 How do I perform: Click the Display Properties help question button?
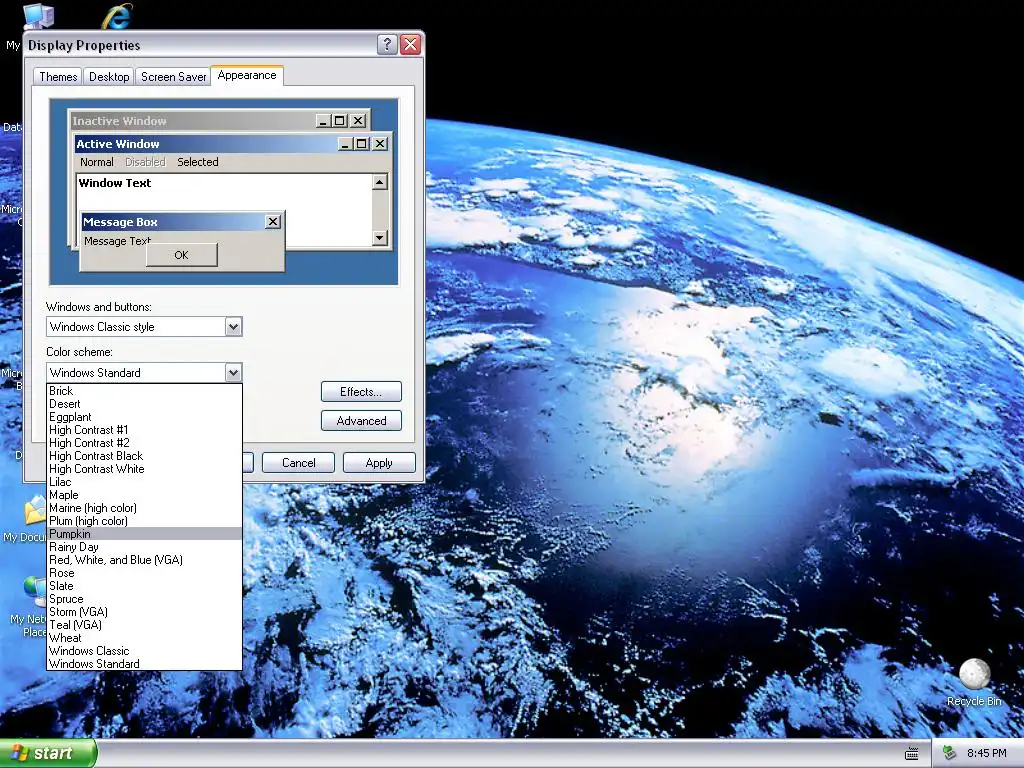pos(387,44)
